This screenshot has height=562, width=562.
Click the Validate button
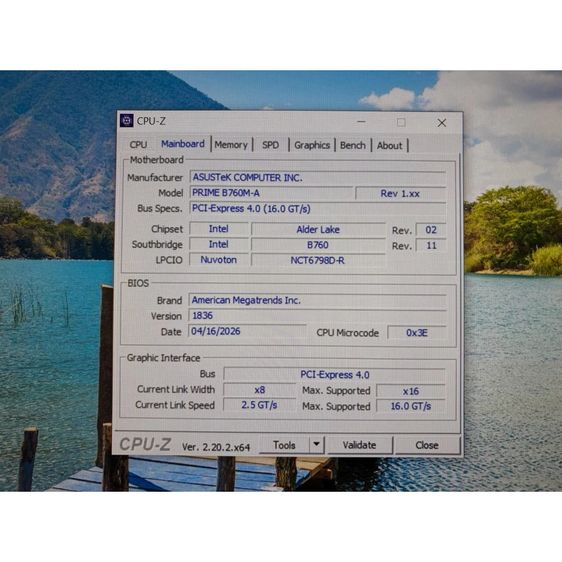[x=359, y=445]
